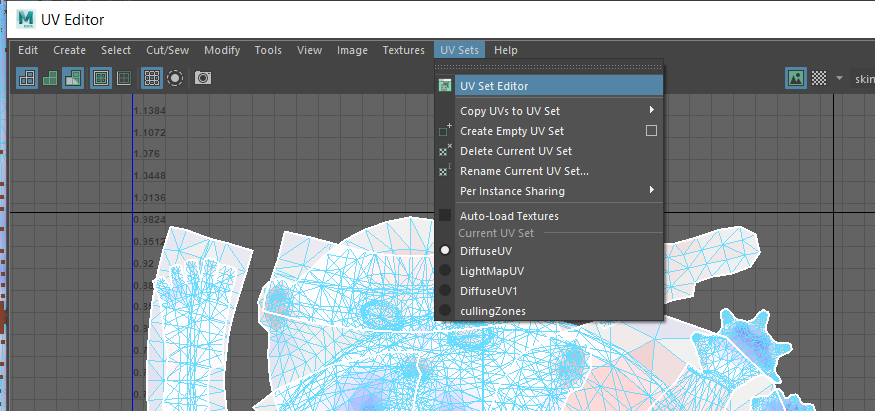Open the Create Empty UV Set option box
Screen dimensions: 875x411
coord(651,131)
